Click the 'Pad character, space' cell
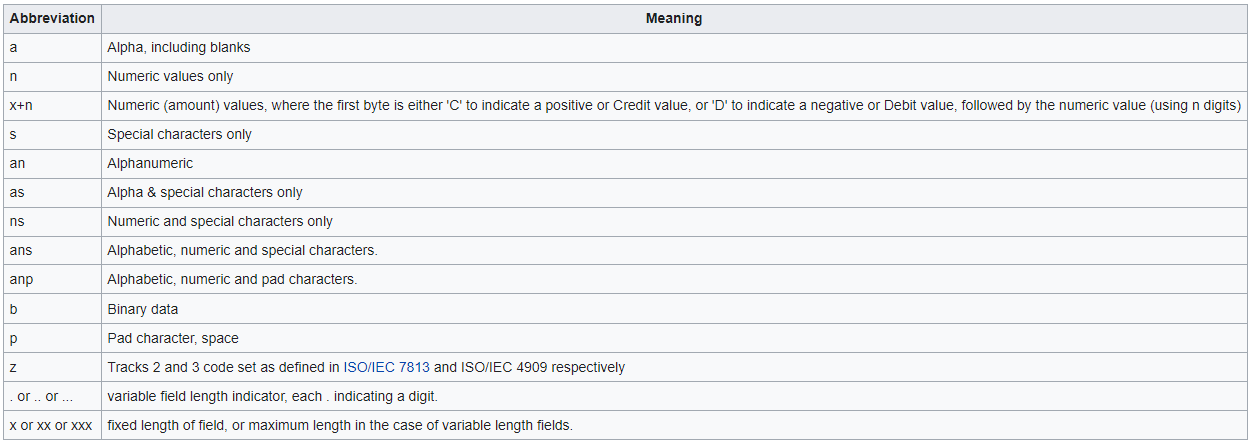 (x=173, y=338)
